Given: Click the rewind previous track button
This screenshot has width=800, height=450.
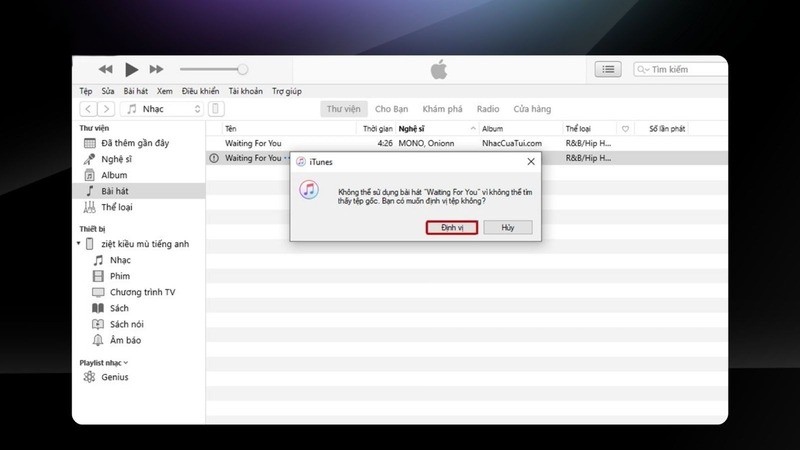Looking at the screenshot, I should point(106,69).
